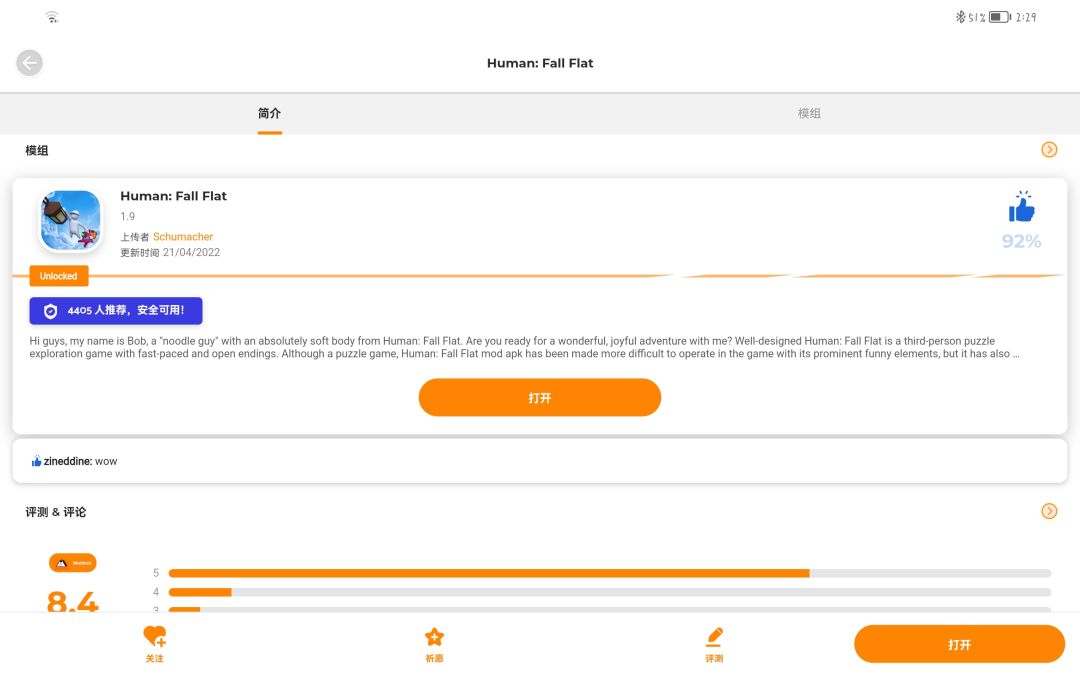Click the Human: Fall Flat card title
This screenshot has width=1080, height=675.
pyautogui.click(x=174, y=196)
